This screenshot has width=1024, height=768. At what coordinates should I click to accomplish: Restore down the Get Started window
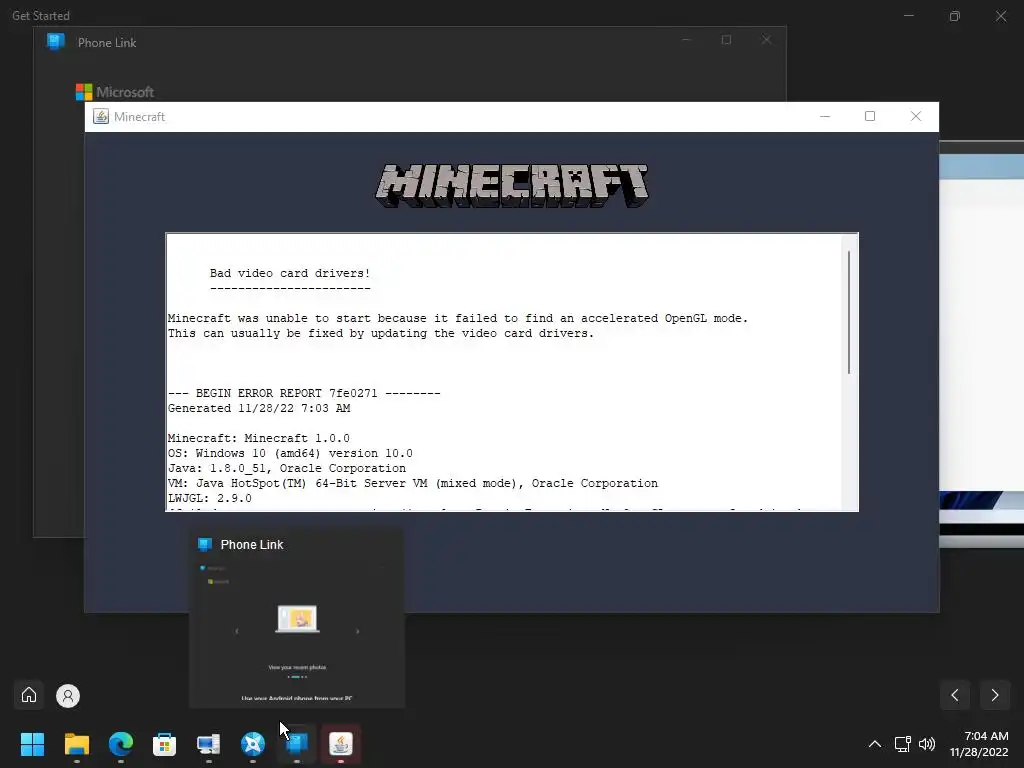[955, 16]
